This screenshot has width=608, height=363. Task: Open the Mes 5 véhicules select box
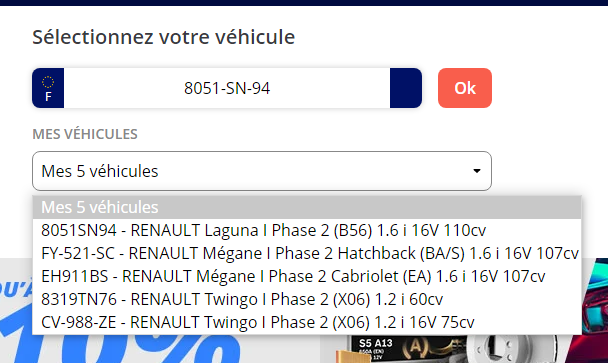point(262,171)
